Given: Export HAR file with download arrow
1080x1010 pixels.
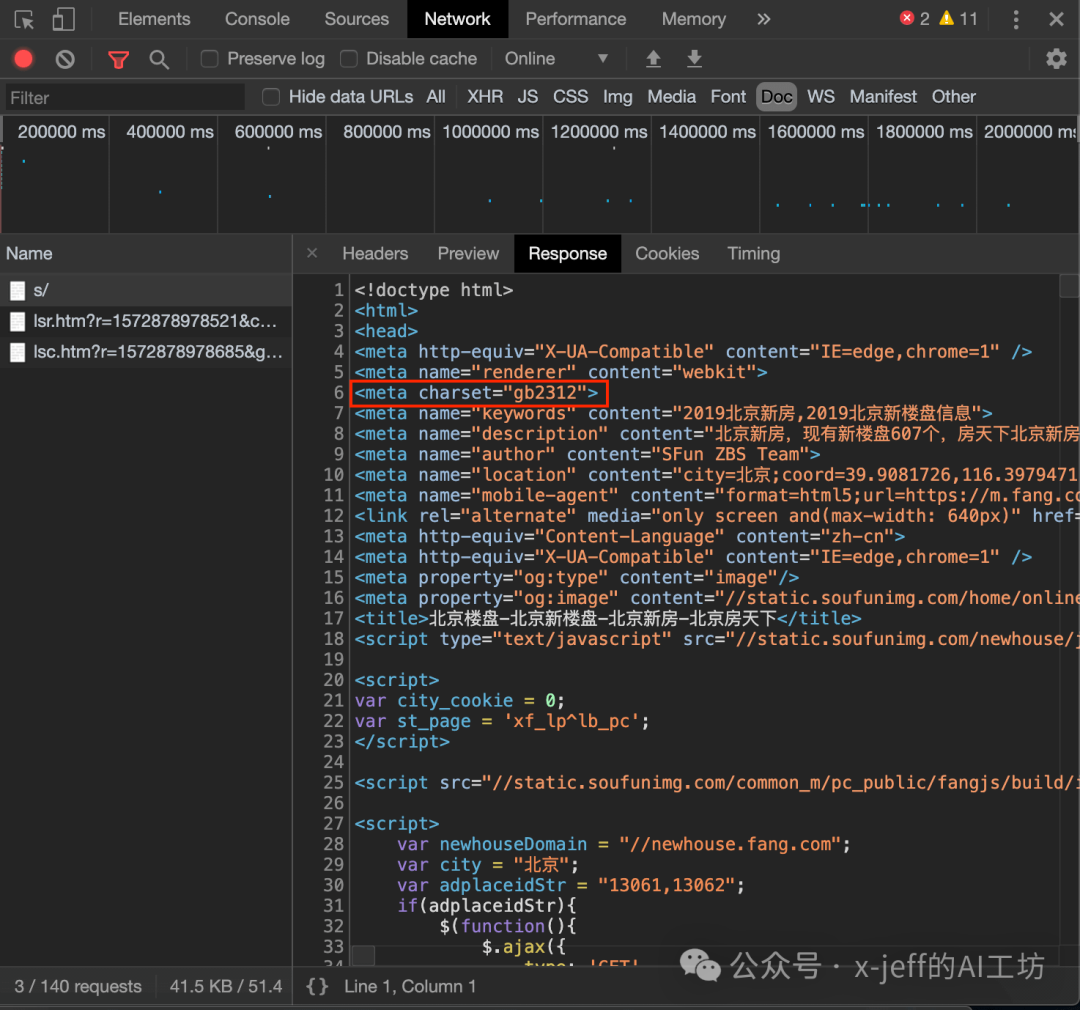Looking at the screenshot, I should (694, 59).
